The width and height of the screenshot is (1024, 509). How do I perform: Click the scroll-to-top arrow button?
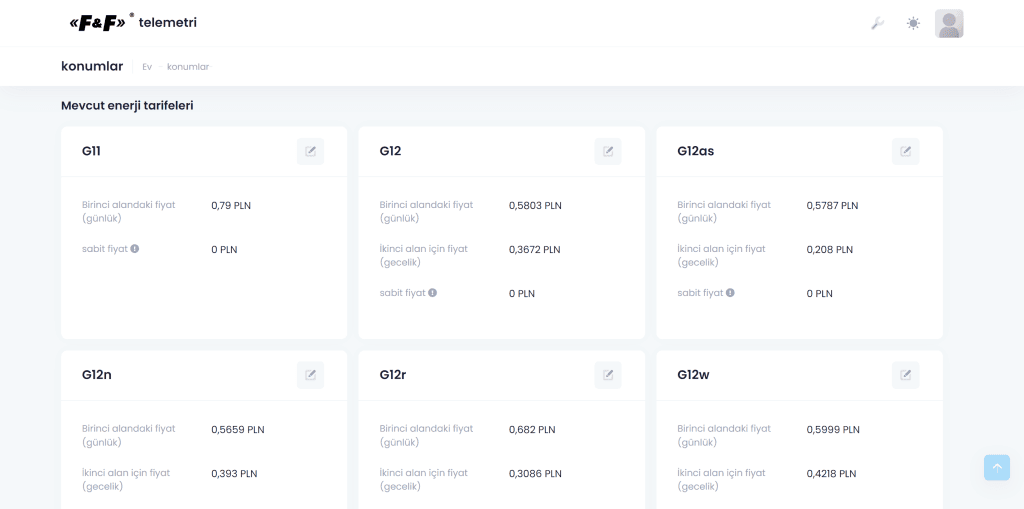pos(997,468)
